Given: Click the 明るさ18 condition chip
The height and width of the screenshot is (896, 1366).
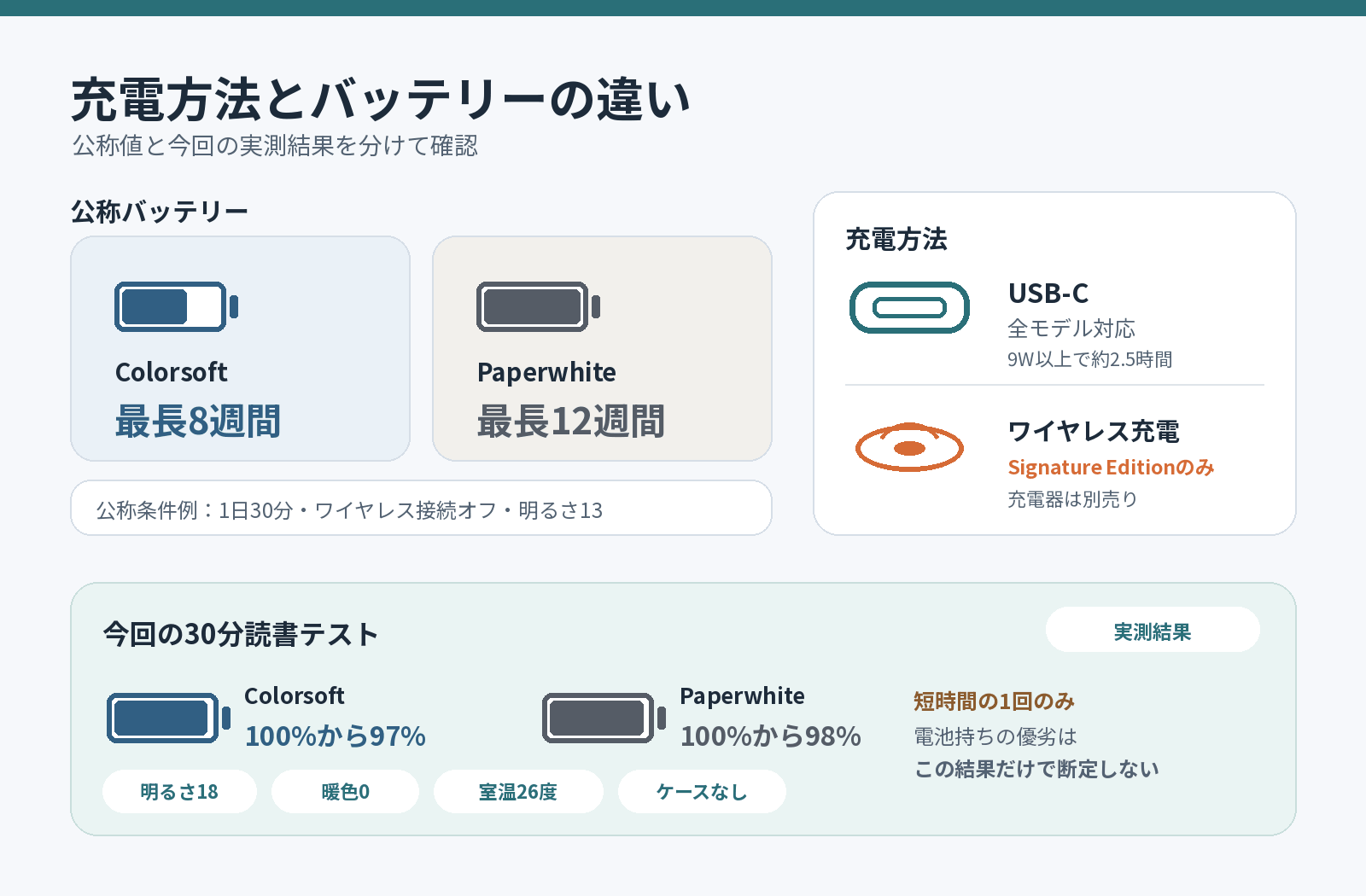Looking at the screenshot, I should tap(179, 792).
